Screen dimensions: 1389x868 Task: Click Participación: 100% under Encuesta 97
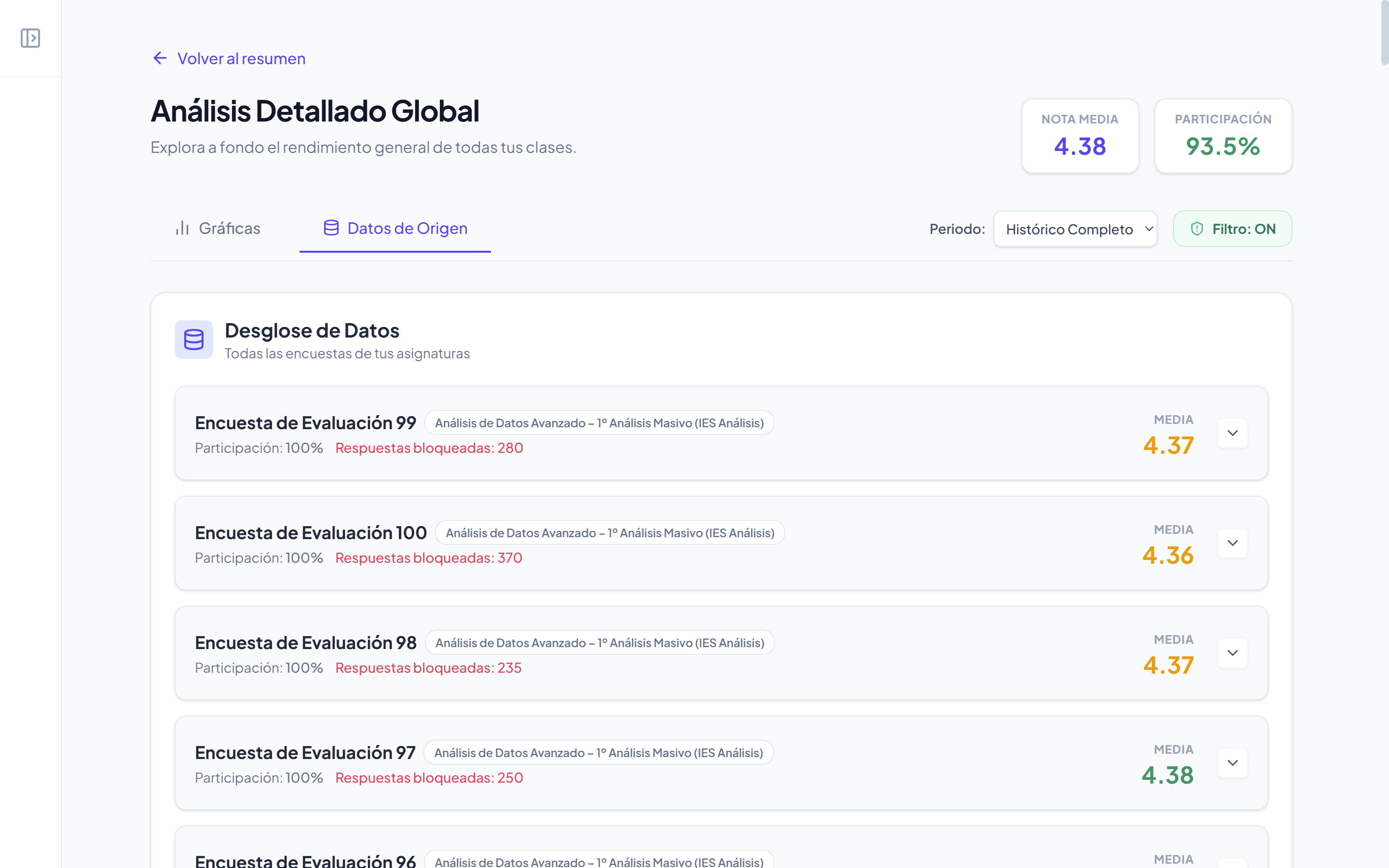click(x=259, y=778)
